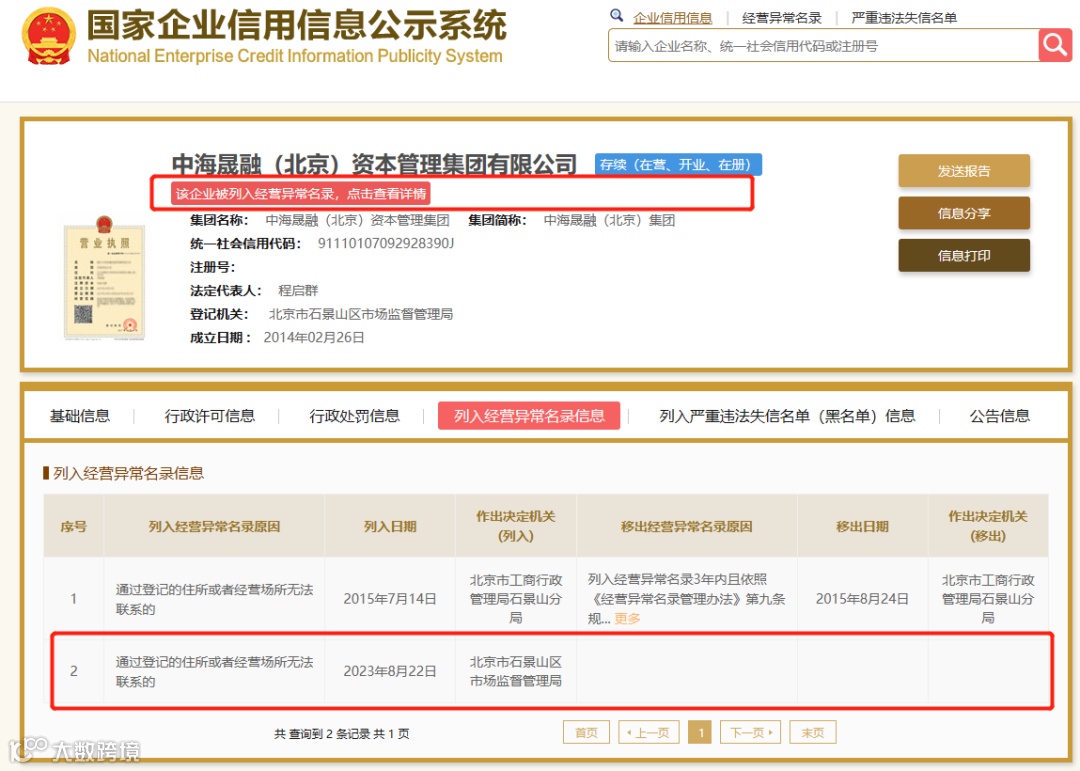Image resolution: width=1080 pixels, height=771 pixels.
Task: Click the 列入经营异常名录原因 column header
Action: [214, 526]
